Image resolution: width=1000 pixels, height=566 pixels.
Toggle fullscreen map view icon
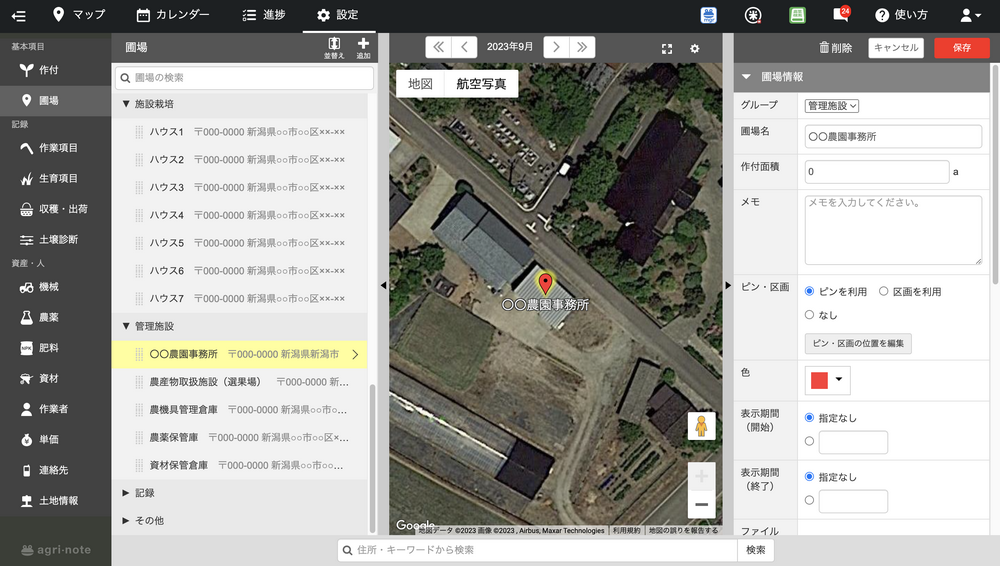point(667,48)
